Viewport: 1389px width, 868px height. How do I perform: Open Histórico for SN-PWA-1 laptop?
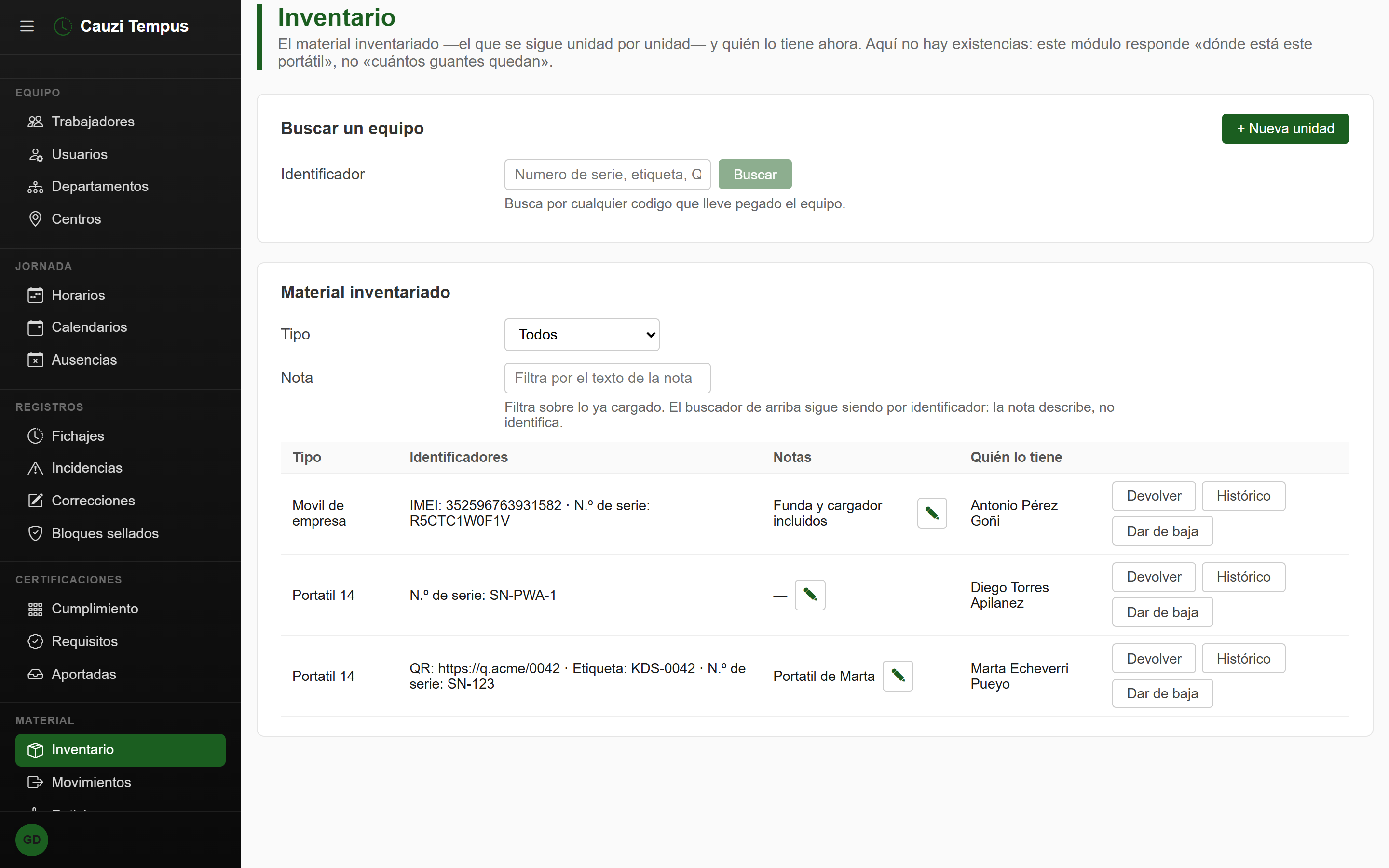tap(1243, 577)
